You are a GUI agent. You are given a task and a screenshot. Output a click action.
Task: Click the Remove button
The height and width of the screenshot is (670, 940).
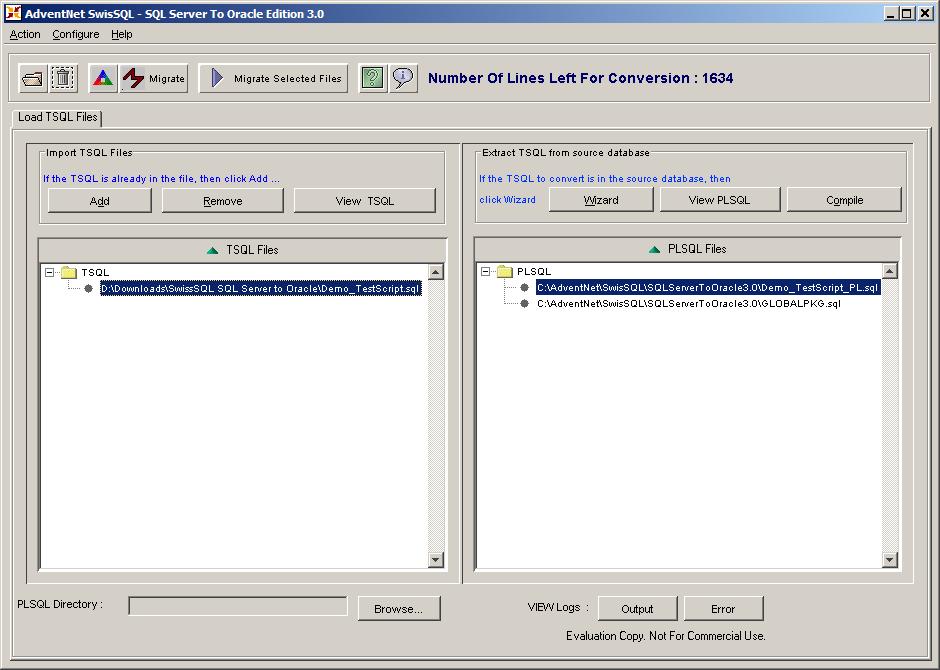click(x=222, y=201)
